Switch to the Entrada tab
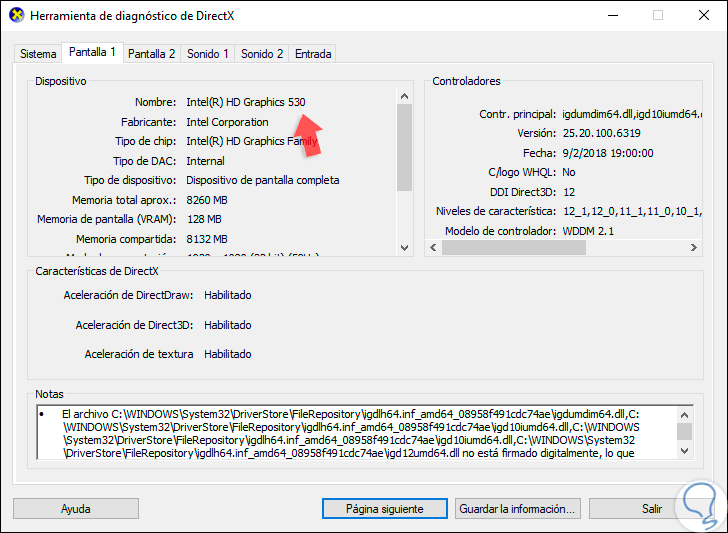The image size is (728, 533). (x=313, y=54)
